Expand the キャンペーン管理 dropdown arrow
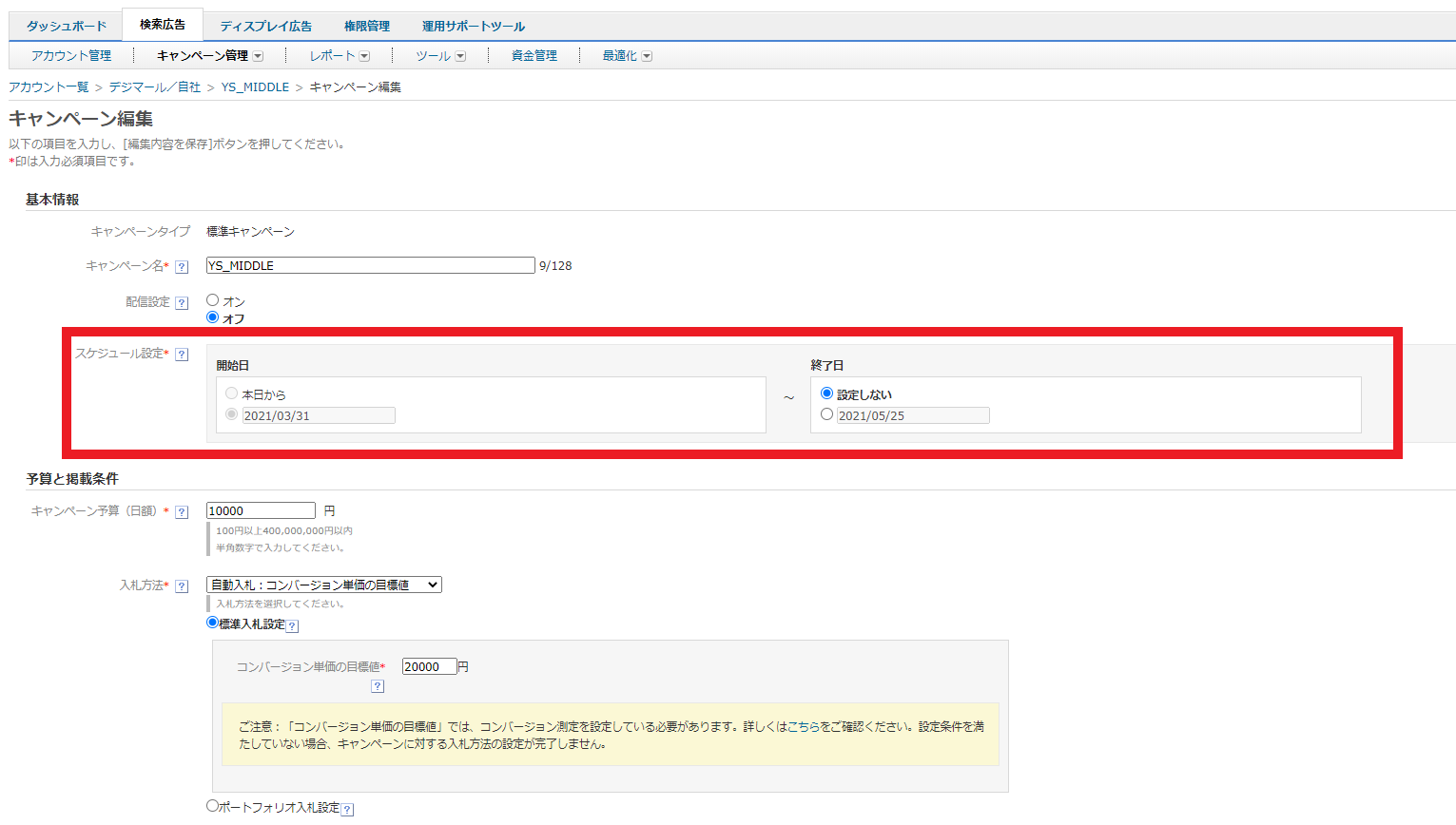Image resolution: width=1456 pixels, height=825 pixels. 258,56
